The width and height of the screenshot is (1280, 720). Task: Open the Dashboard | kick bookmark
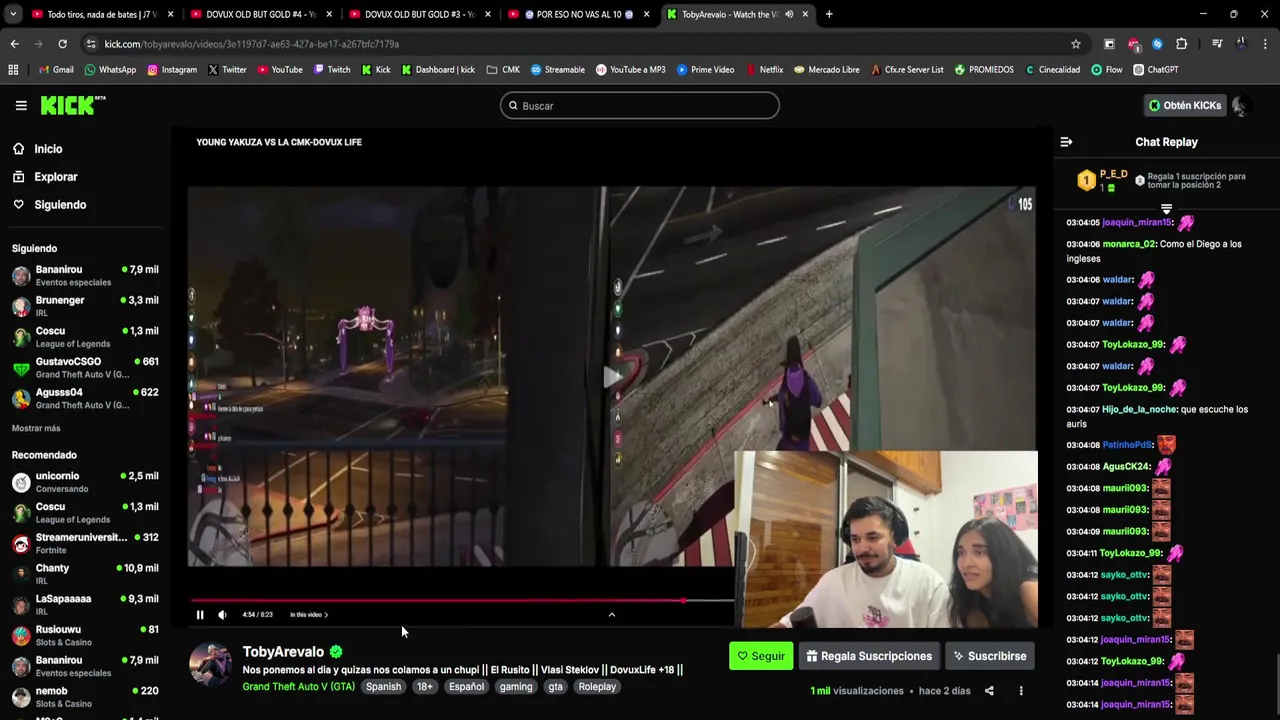point(438,70)
